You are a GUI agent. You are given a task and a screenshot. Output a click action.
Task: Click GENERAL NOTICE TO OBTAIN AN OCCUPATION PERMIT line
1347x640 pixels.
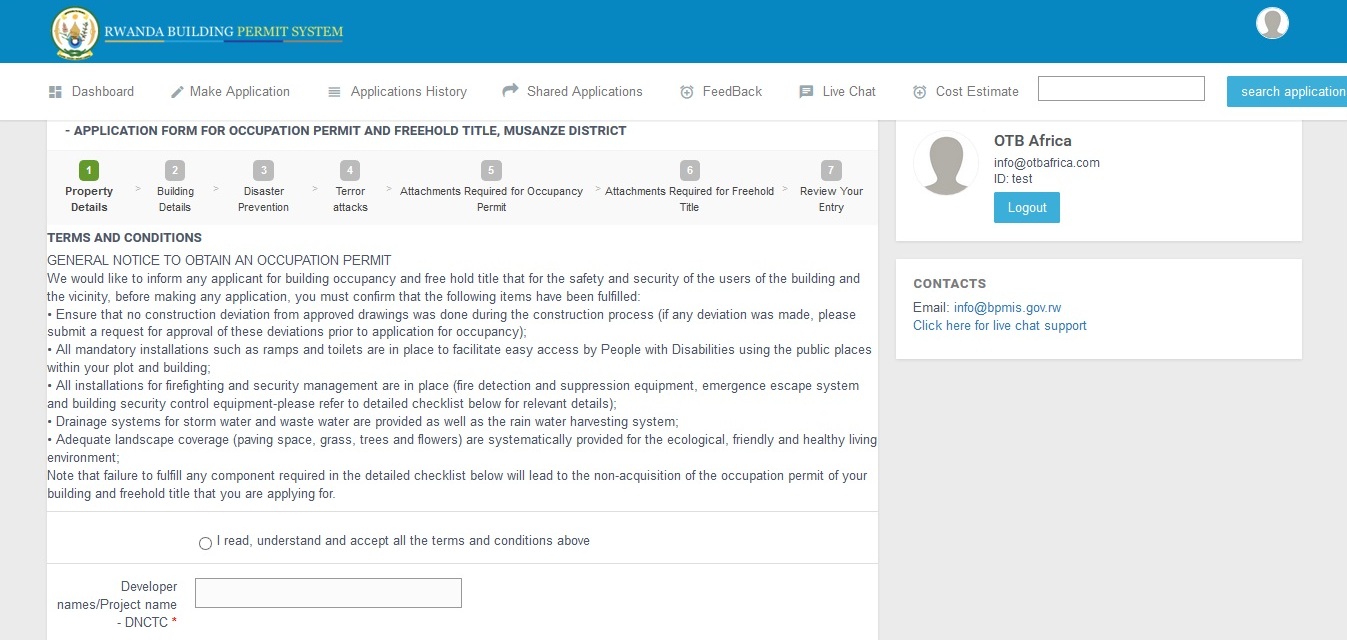[x=219, y=261]
